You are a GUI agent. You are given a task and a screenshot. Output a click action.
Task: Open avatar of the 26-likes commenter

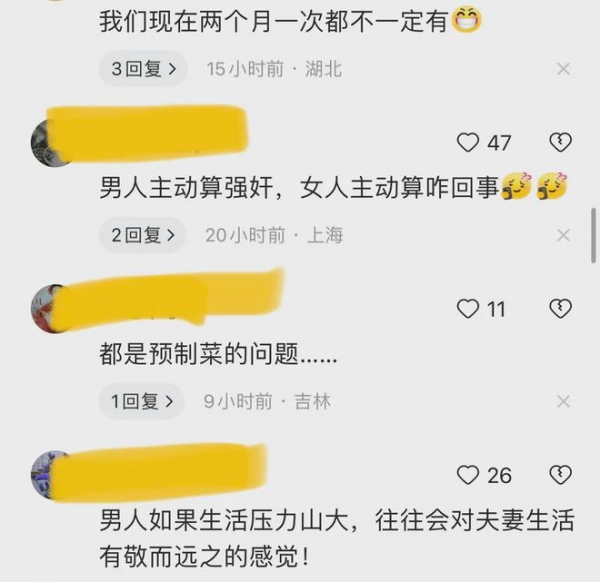pos(49,475)
